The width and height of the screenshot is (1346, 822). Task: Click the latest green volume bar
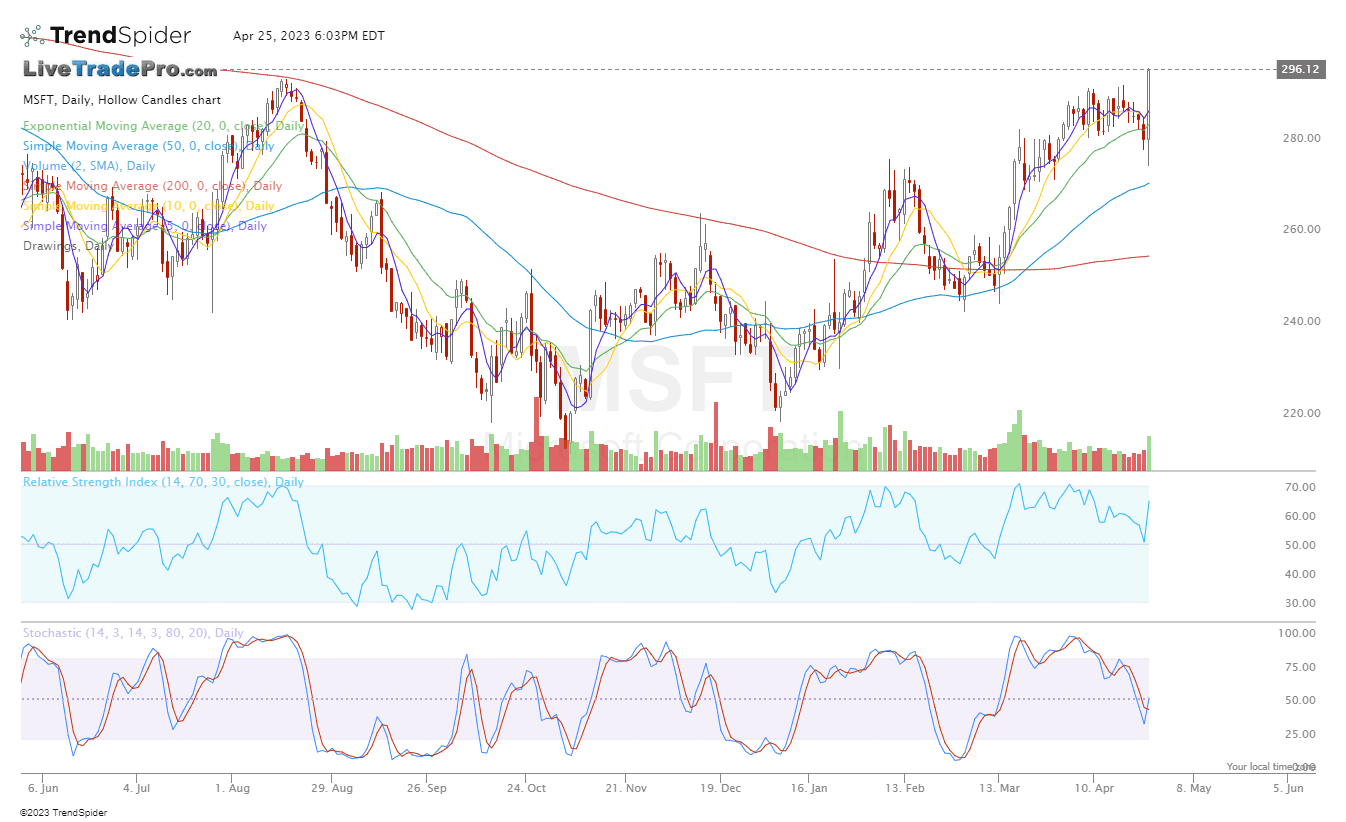[1149, 453]
